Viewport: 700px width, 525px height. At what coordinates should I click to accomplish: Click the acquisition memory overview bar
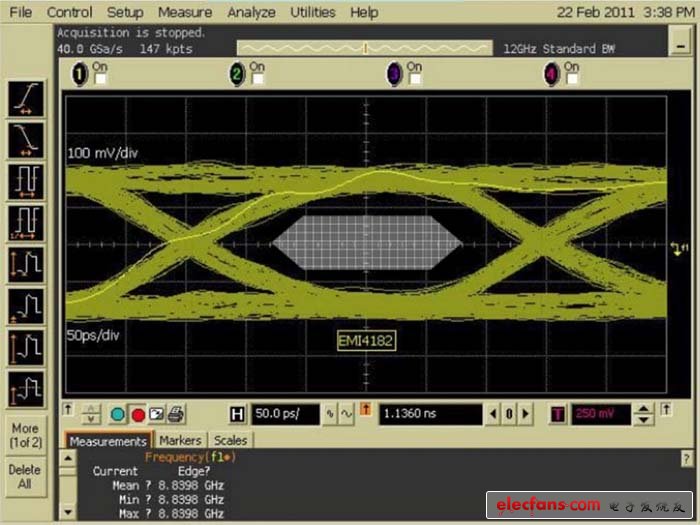pos(364,48)
